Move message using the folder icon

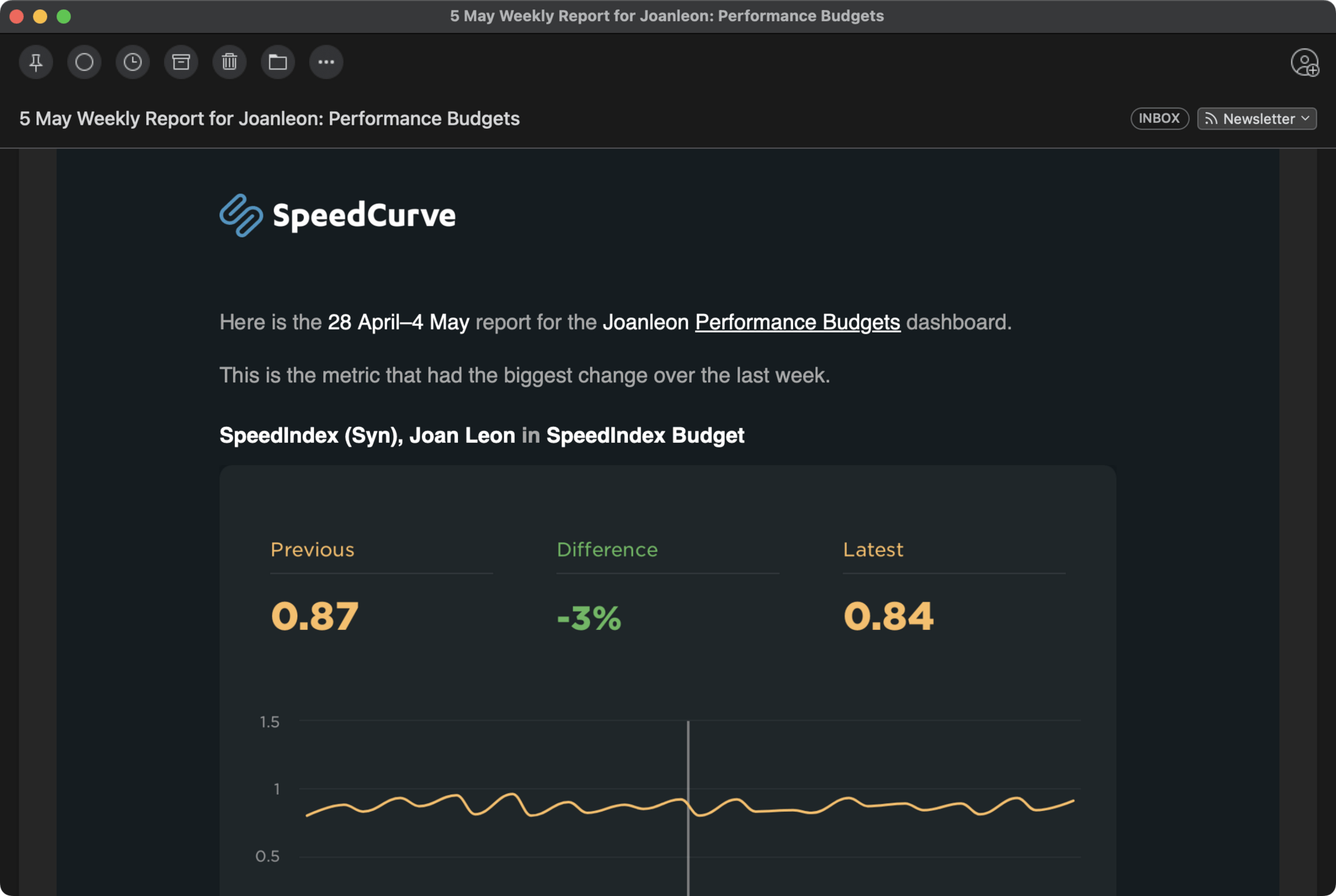tap(277, 62)
